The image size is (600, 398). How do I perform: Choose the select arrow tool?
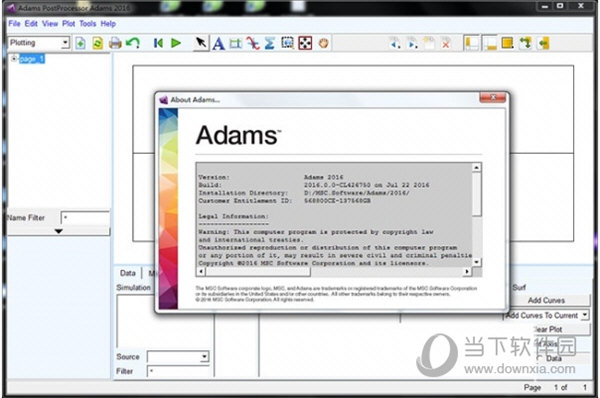(x=201, y=43)
